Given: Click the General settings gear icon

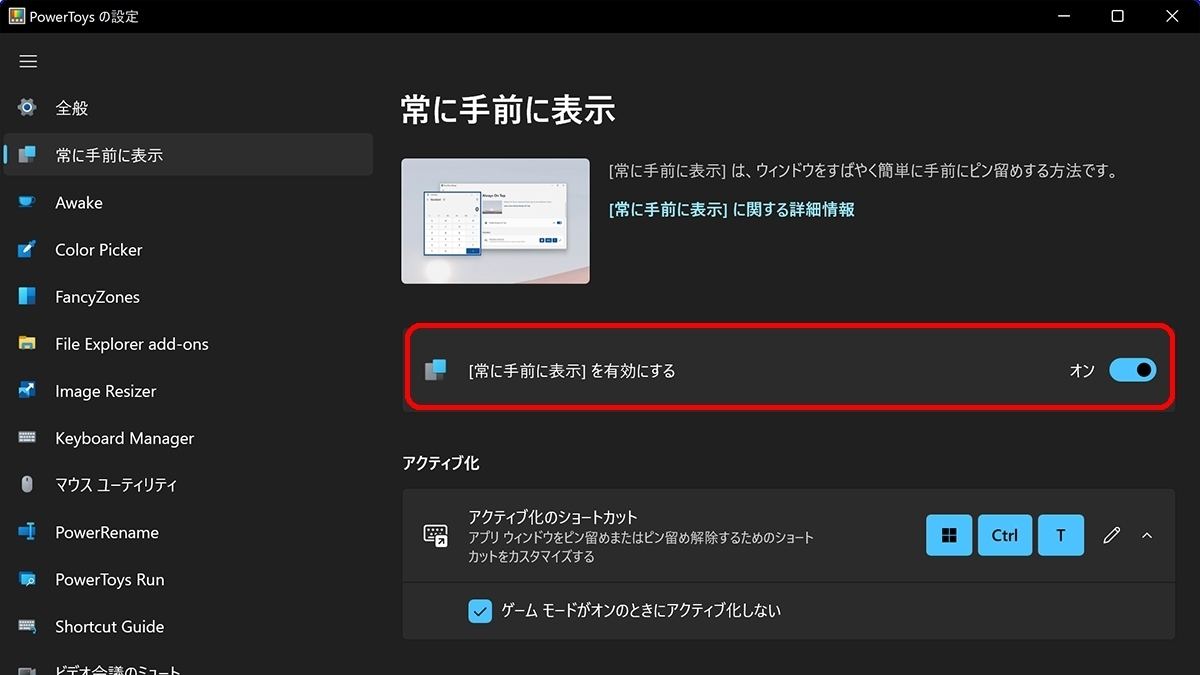Looking at the screenshot, I should point(27,108).
